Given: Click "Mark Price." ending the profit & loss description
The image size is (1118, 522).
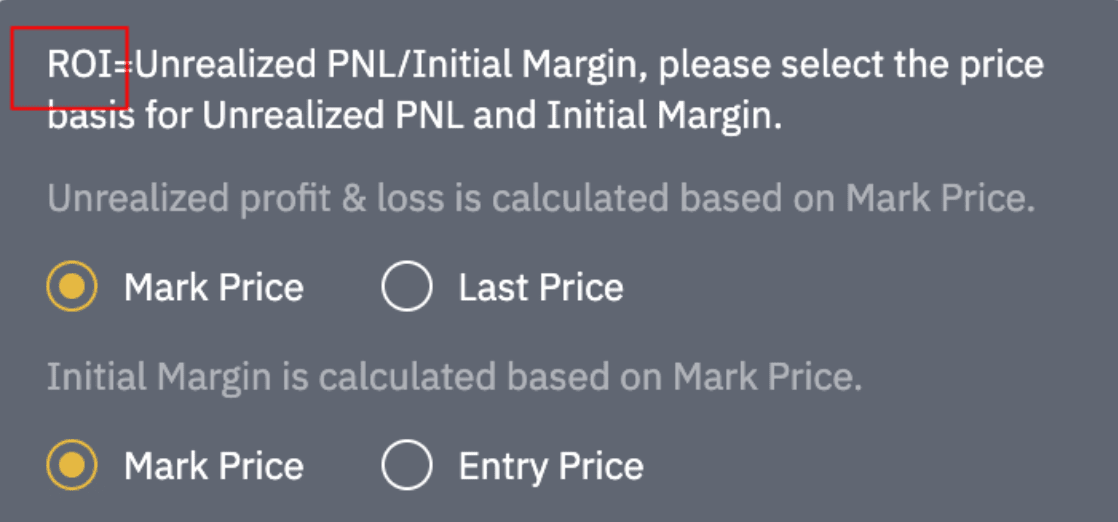Looking at the screenshot, I should pos(940,200).
